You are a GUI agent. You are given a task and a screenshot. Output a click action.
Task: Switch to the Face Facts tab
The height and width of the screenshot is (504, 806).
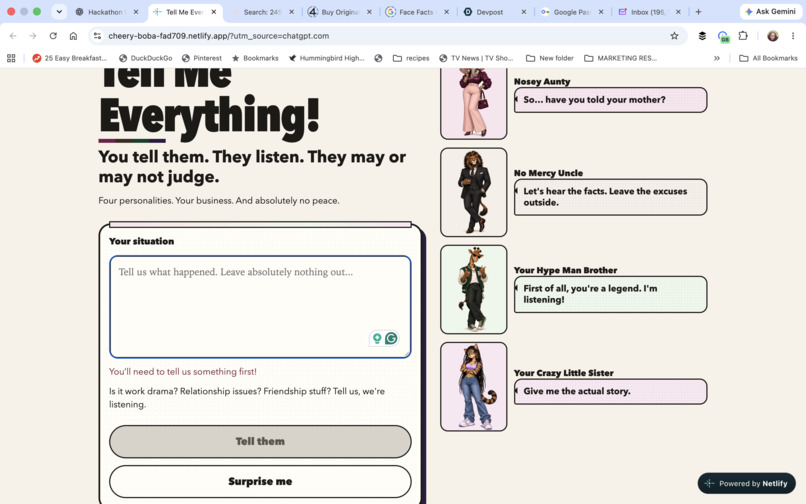coord(415,12)
